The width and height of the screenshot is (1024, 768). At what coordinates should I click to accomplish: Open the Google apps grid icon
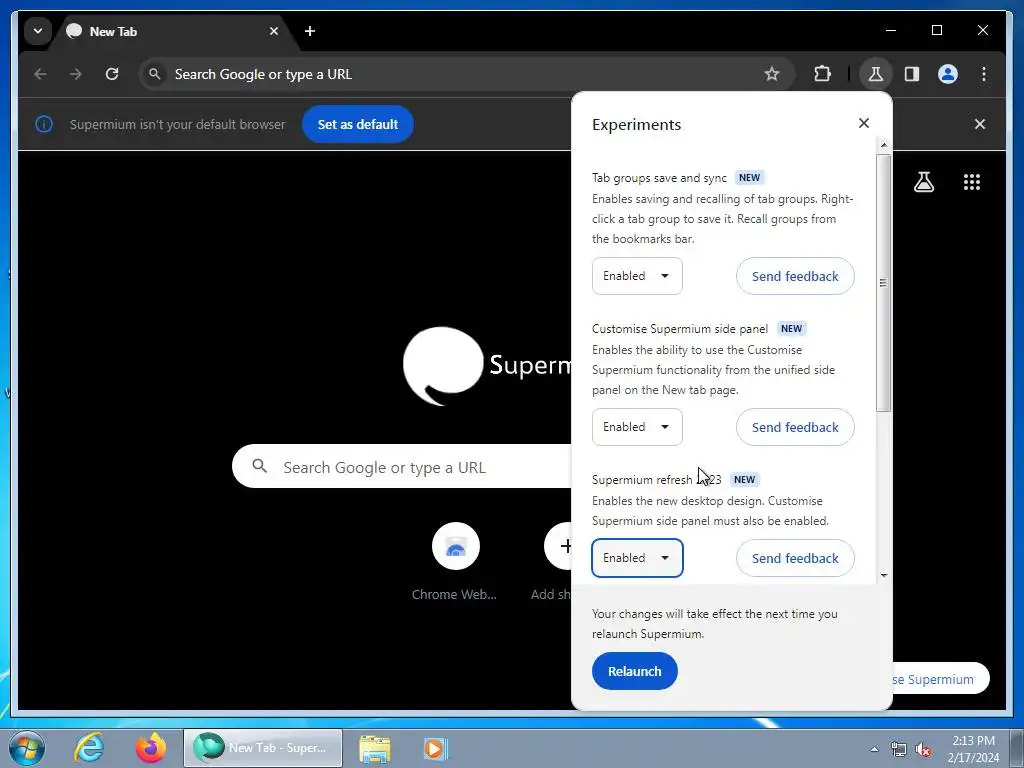[971, 182]
